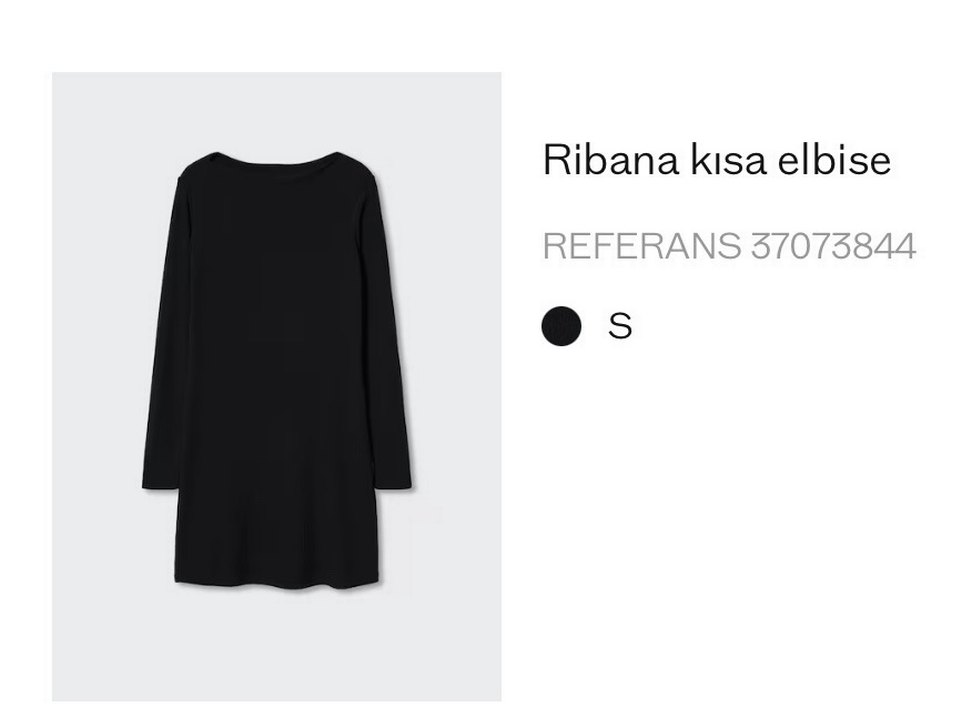Open the black dress product image
Image resolution: width=971 pixels, height=707 pixels.
277,385
